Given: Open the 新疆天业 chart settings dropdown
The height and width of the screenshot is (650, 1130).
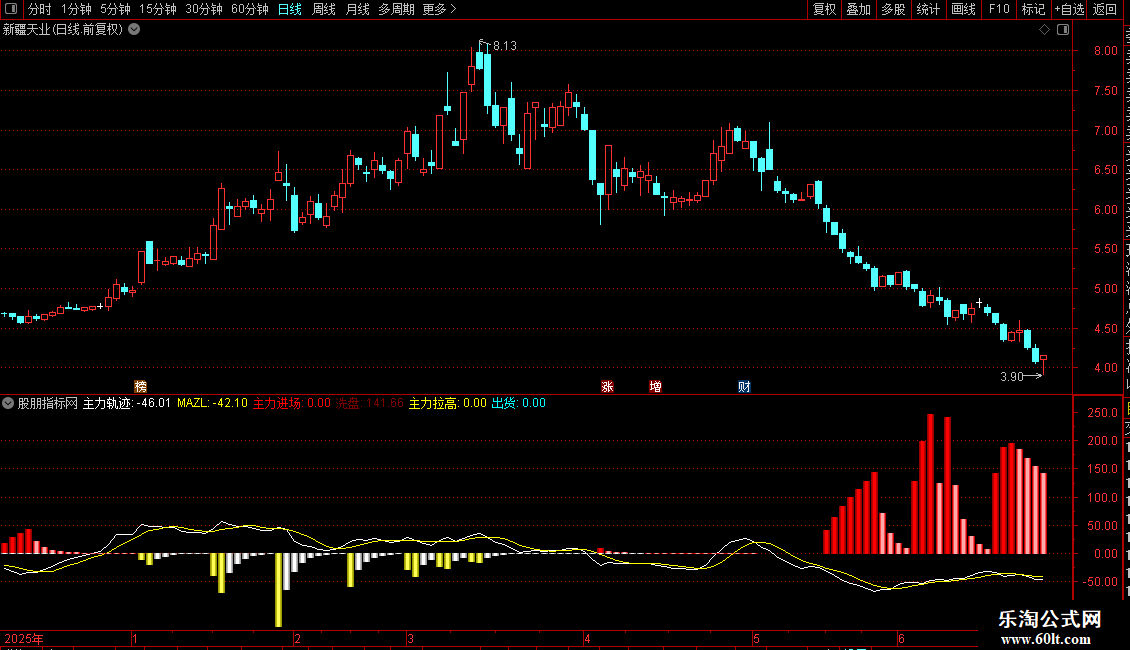Looking at the screenshot, I should pos(134,30).
